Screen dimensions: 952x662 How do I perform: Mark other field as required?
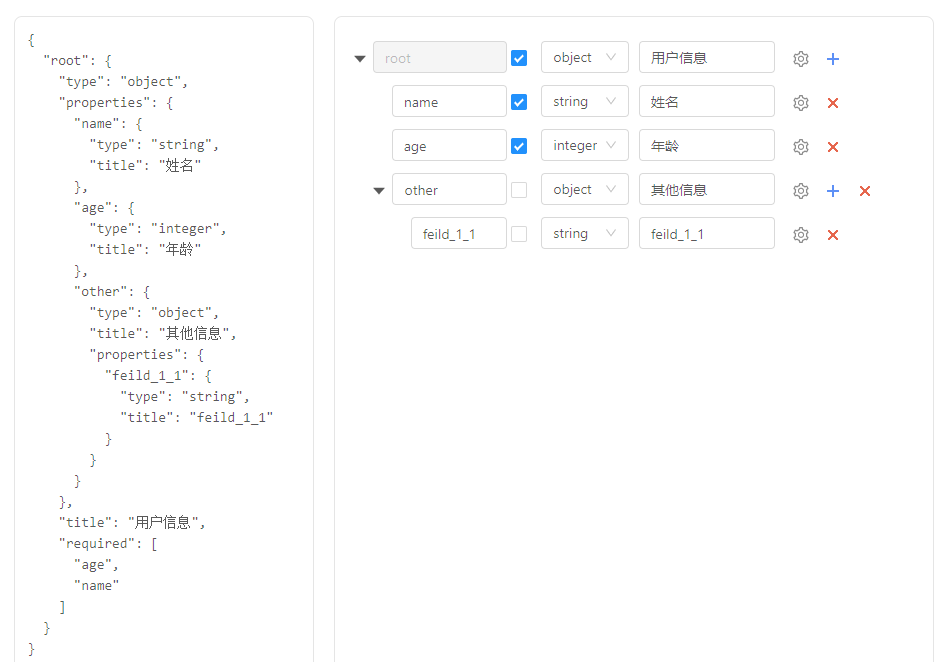pos(519,190)
